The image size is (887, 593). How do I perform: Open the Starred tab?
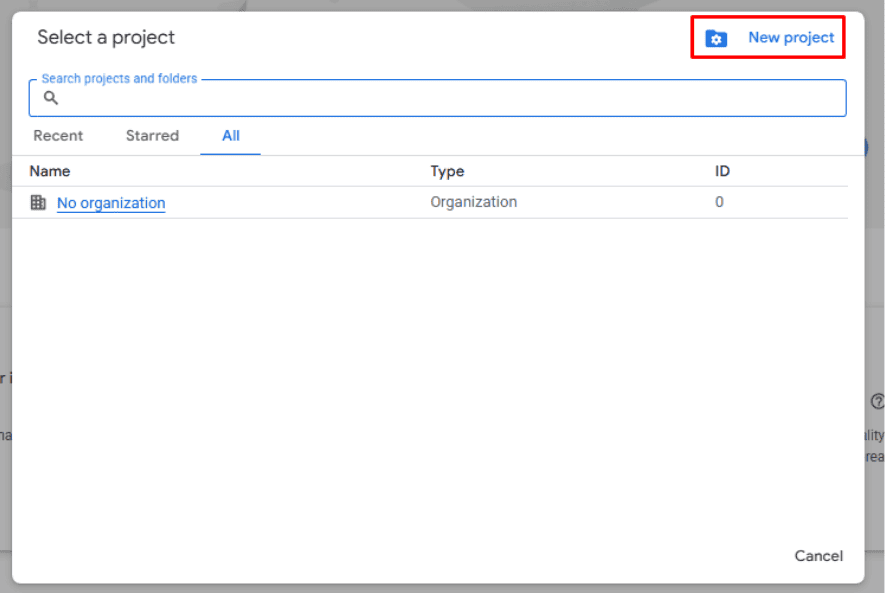[x=152, y=136]
